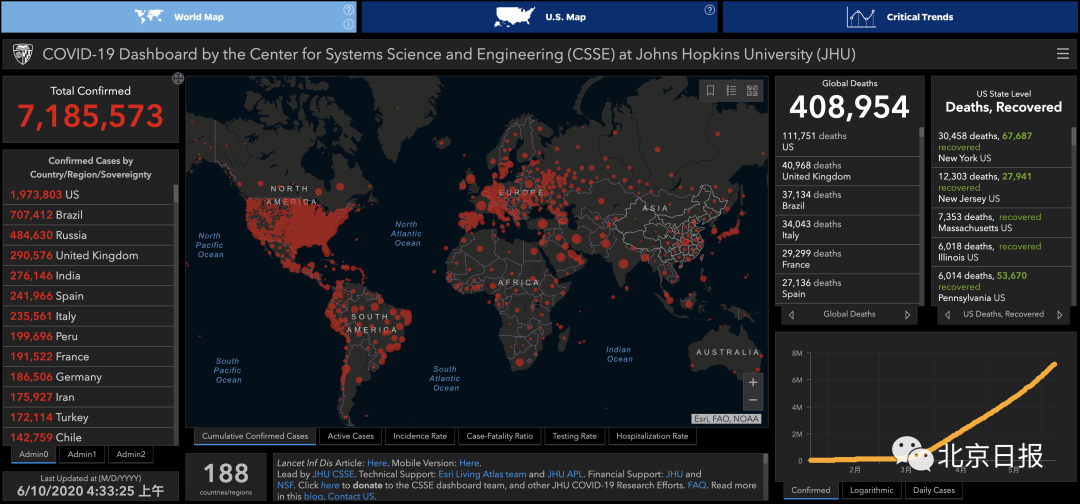
Task: Select France in confirmed cases list
Action: pos(87,357)
